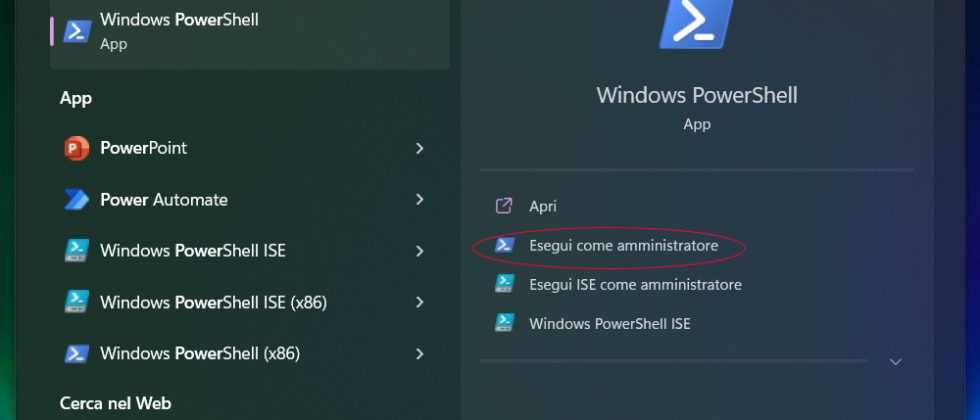The image size is (980, 420).
Task: Click Apri to open PowerShell
Action: click(543, 206)
